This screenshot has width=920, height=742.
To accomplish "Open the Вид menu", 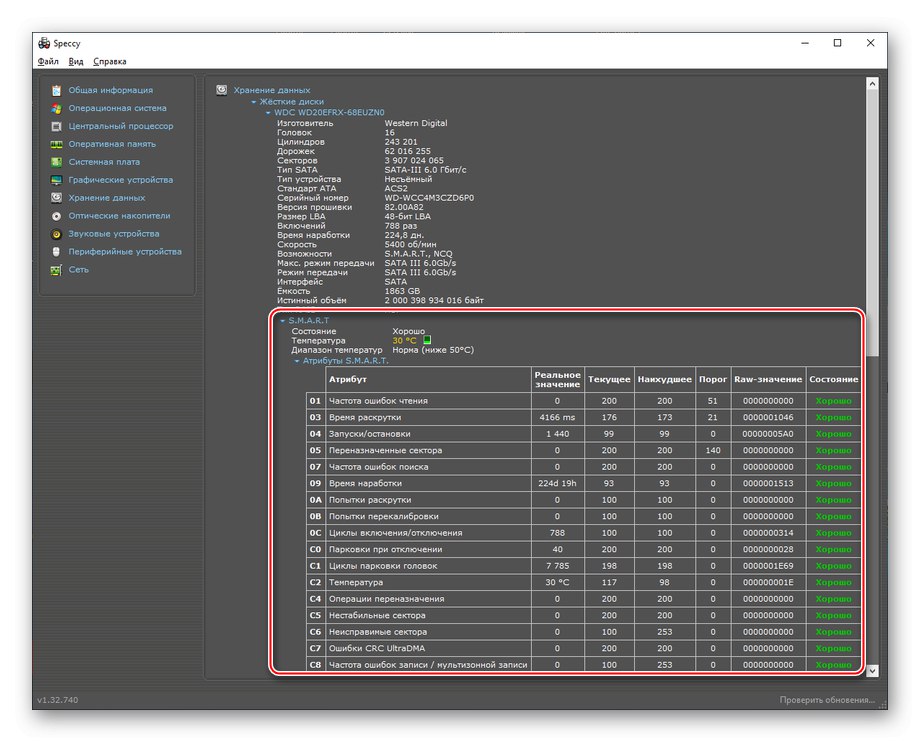I will pyautogui.click(x=76, y=61).
